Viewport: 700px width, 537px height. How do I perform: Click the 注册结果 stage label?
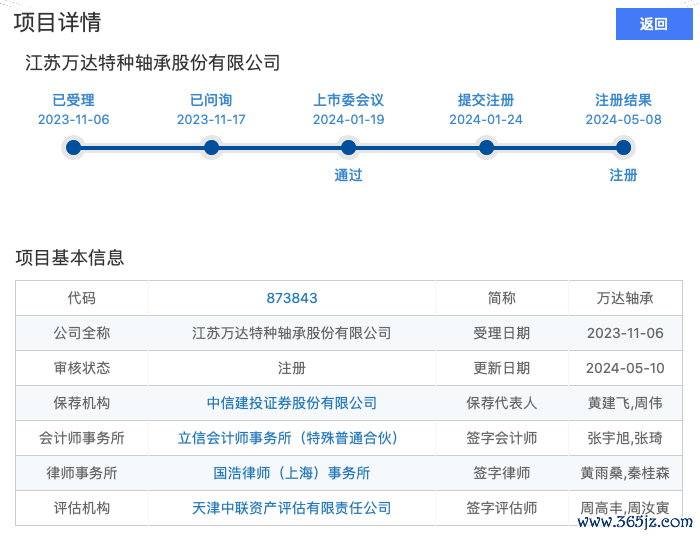(x=624, y=100)
